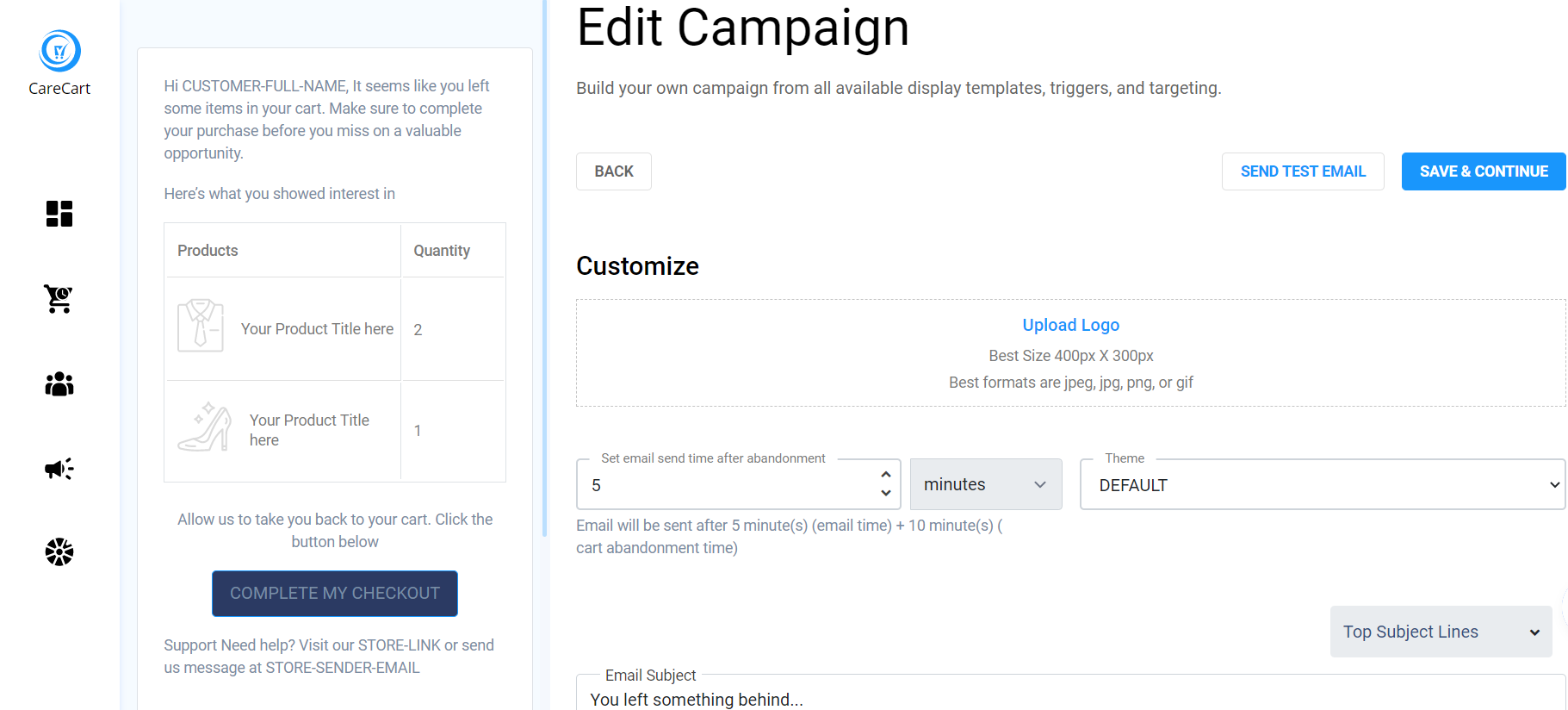Click 'Allow us to take you back' text

click(x=335, y=531)
